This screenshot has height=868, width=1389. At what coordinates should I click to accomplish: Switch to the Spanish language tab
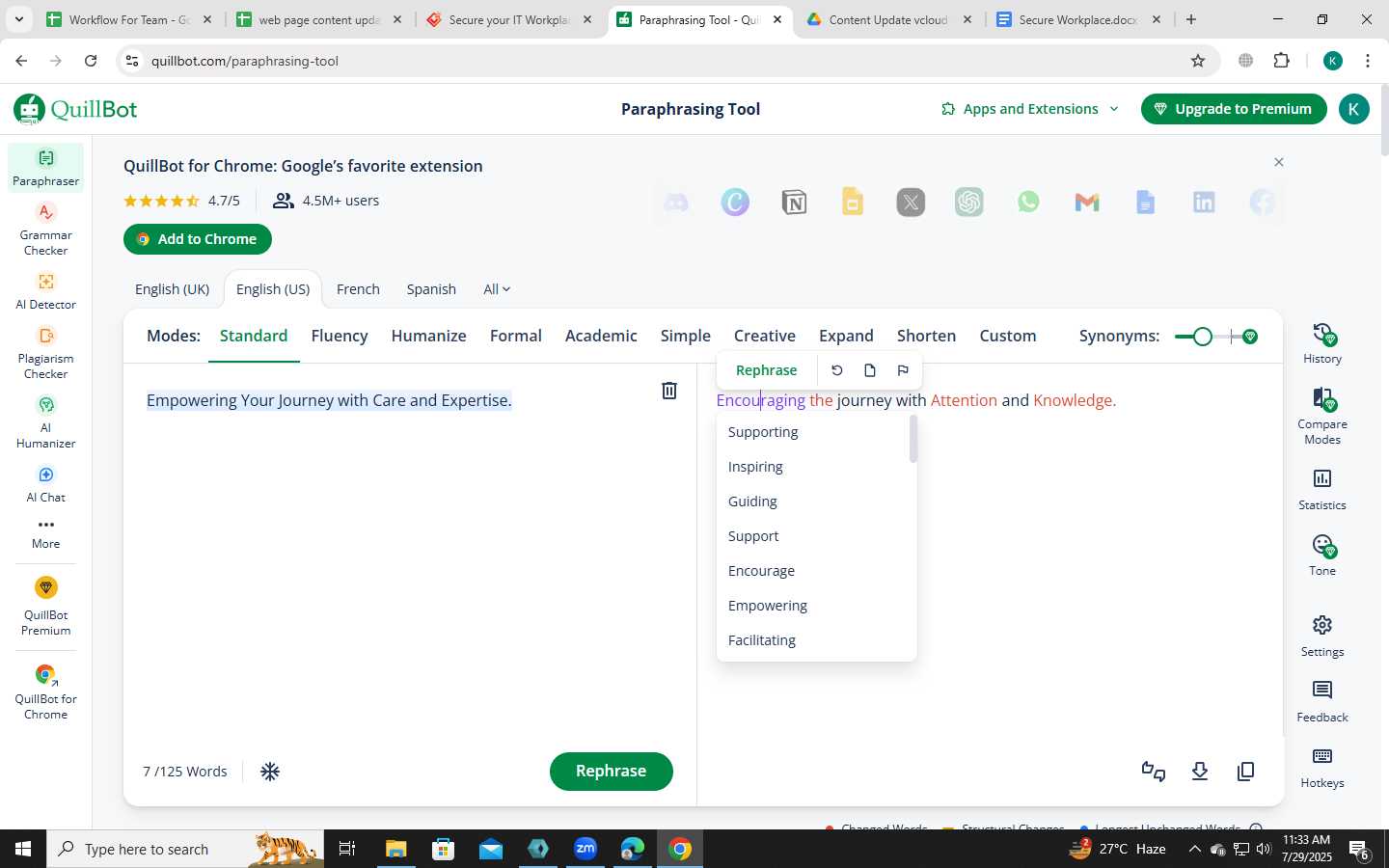click(x=431, y=289)
